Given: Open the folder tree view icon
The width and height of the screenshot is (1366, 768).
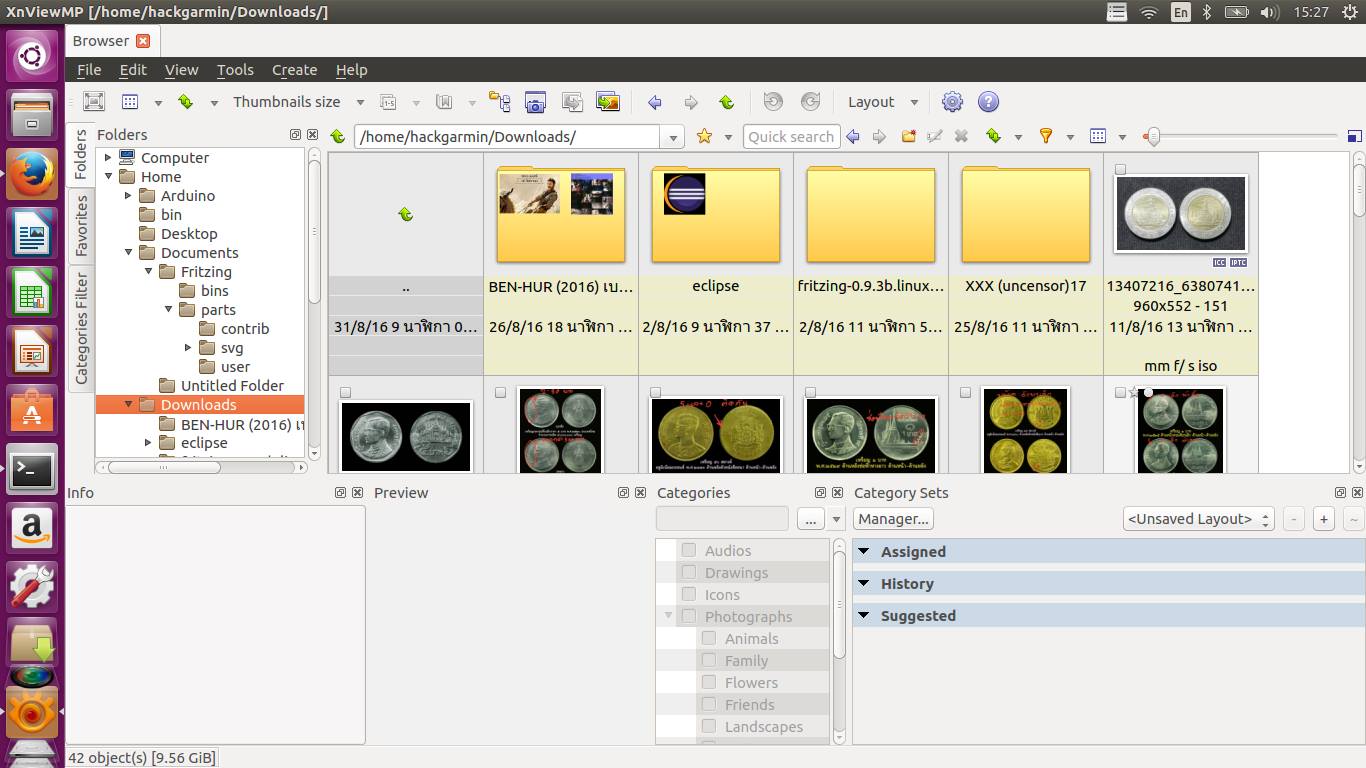Looking at the screenshot, I should [x=499, y=102].
